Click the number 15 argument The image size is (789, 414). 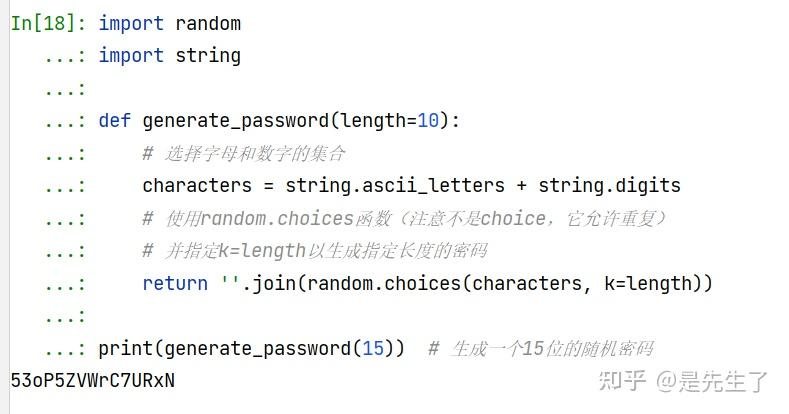372,349
